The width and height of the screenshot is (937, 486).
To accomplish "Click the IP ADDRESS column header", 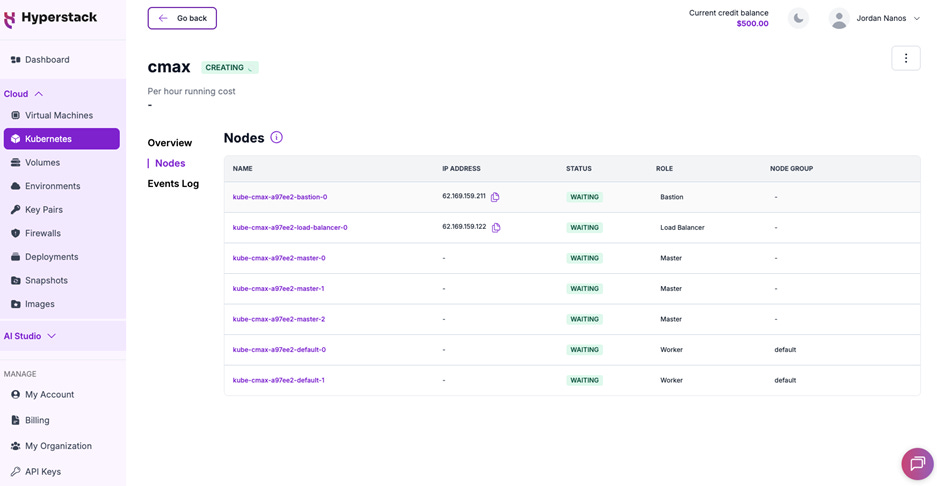I will 461,169.
